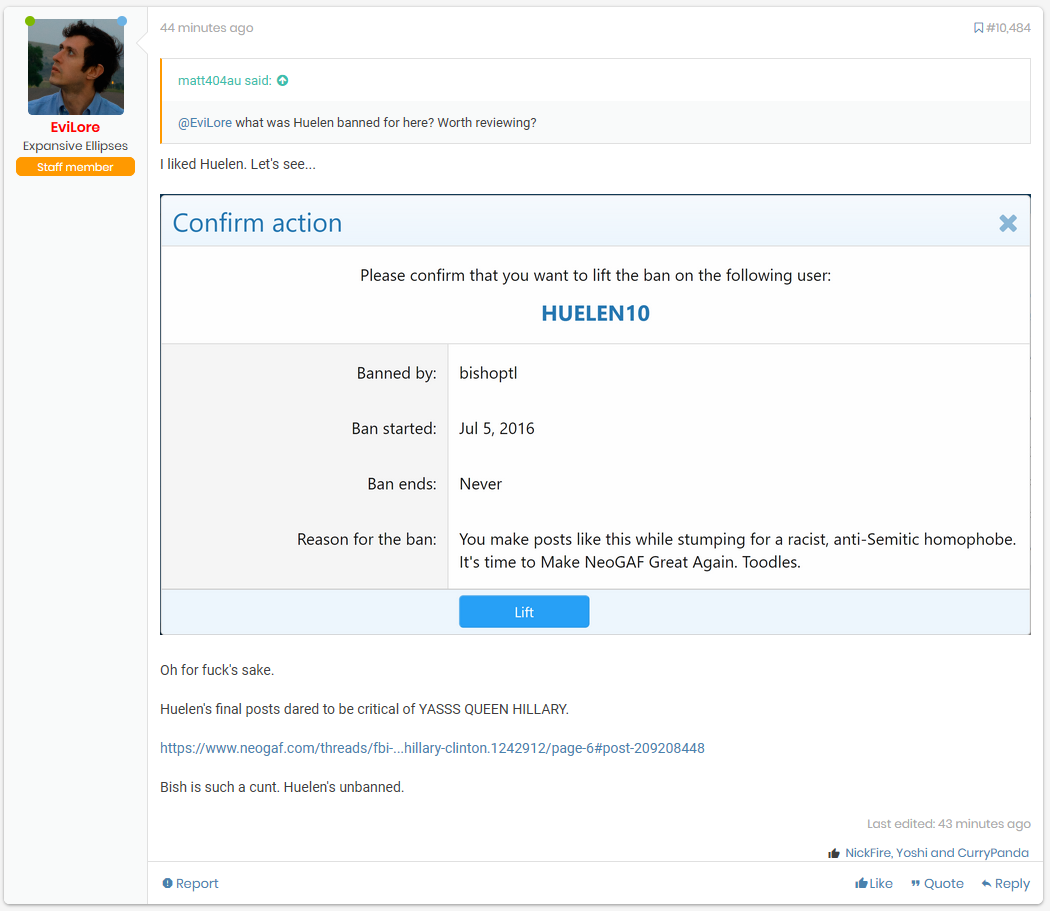Click the 'Never' ban end value
Image resolution: width=1050 pixels, height=911 pixels.
coord(480,484)
